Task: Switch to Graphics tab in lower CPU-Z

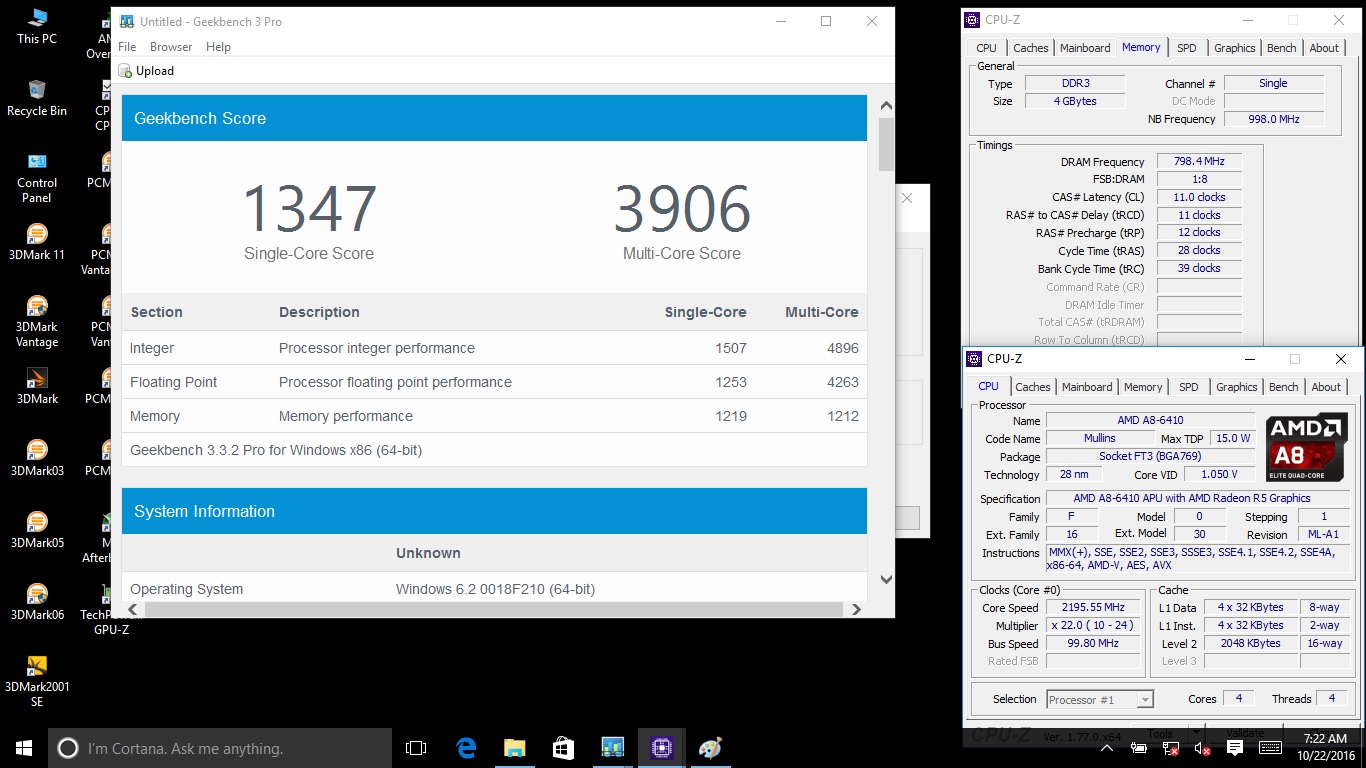Action: point(1236,387)
